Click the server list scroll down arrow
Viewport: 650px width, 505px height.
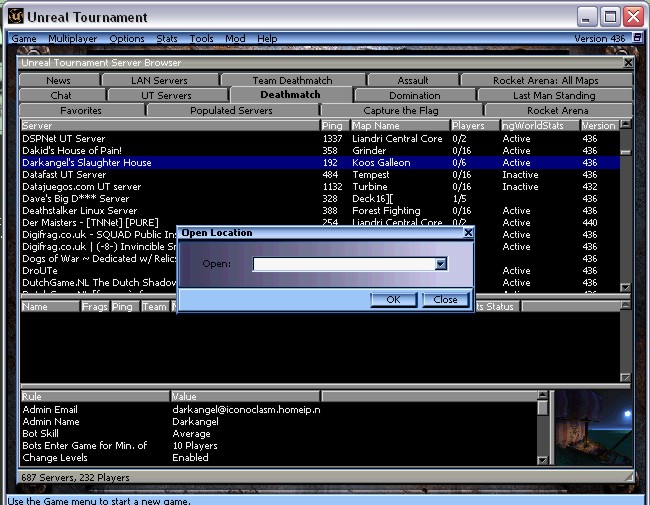[x=626, y=287]
